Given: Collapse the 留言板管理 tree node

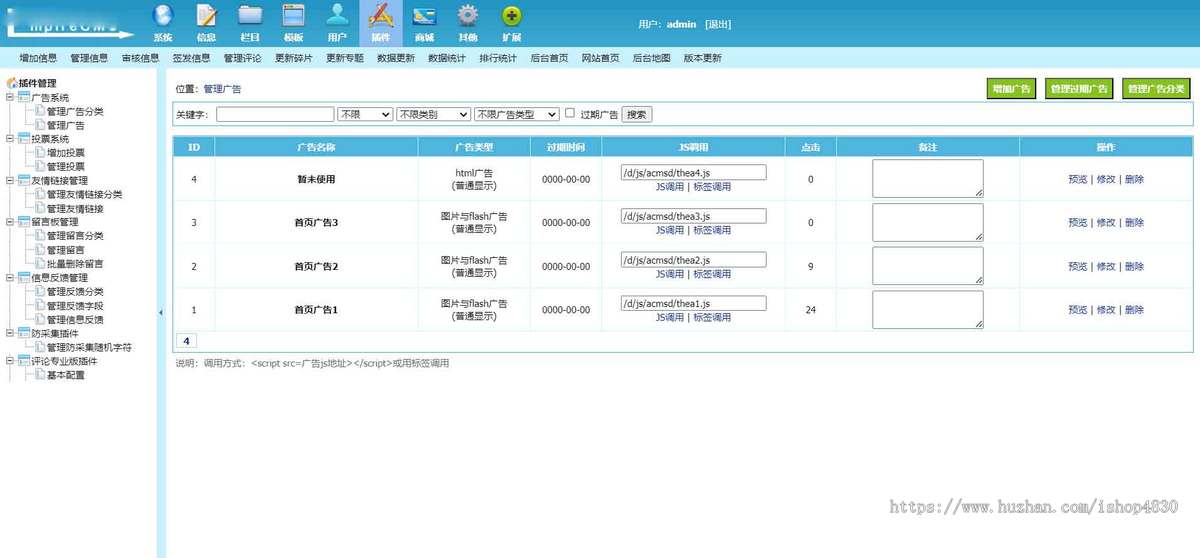Looking at the screenshot, I should coord(10,222).
